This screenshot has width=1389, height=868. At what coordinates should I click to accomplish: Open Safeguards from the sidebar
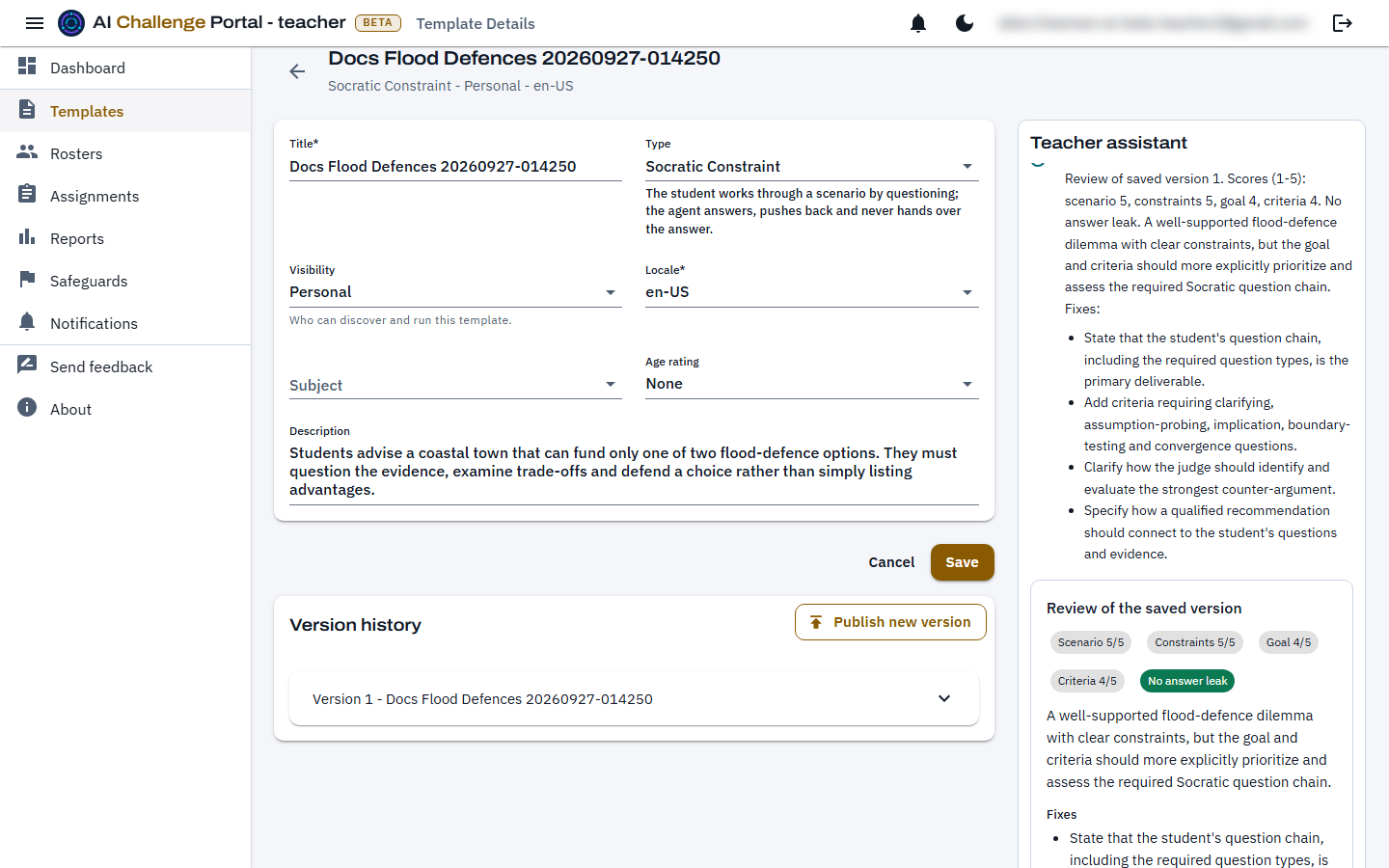[125, 281]
